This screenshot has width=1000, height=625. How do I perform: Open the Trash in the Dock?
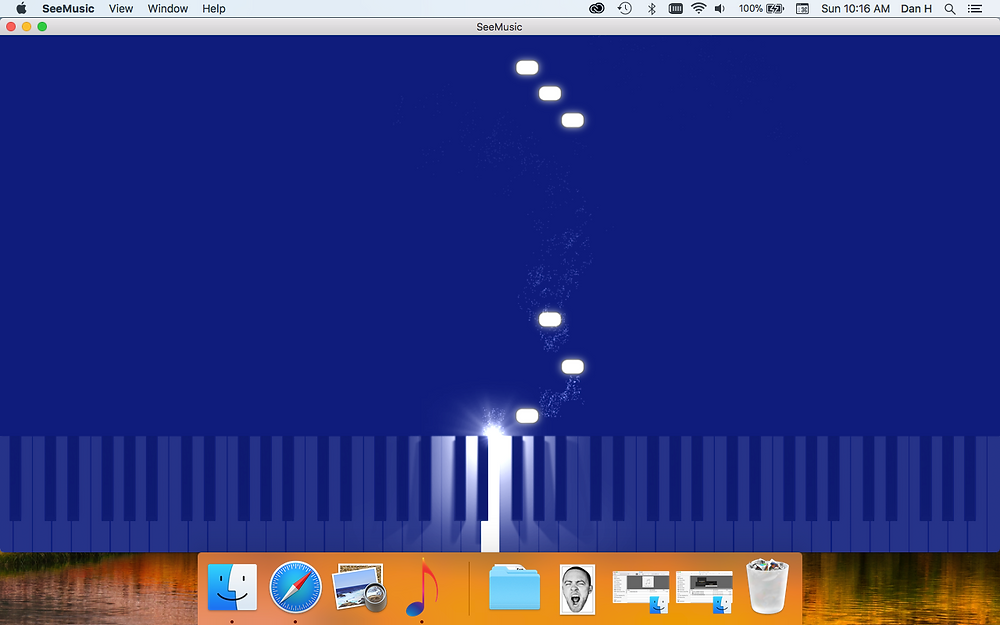[x=767, y=586]
